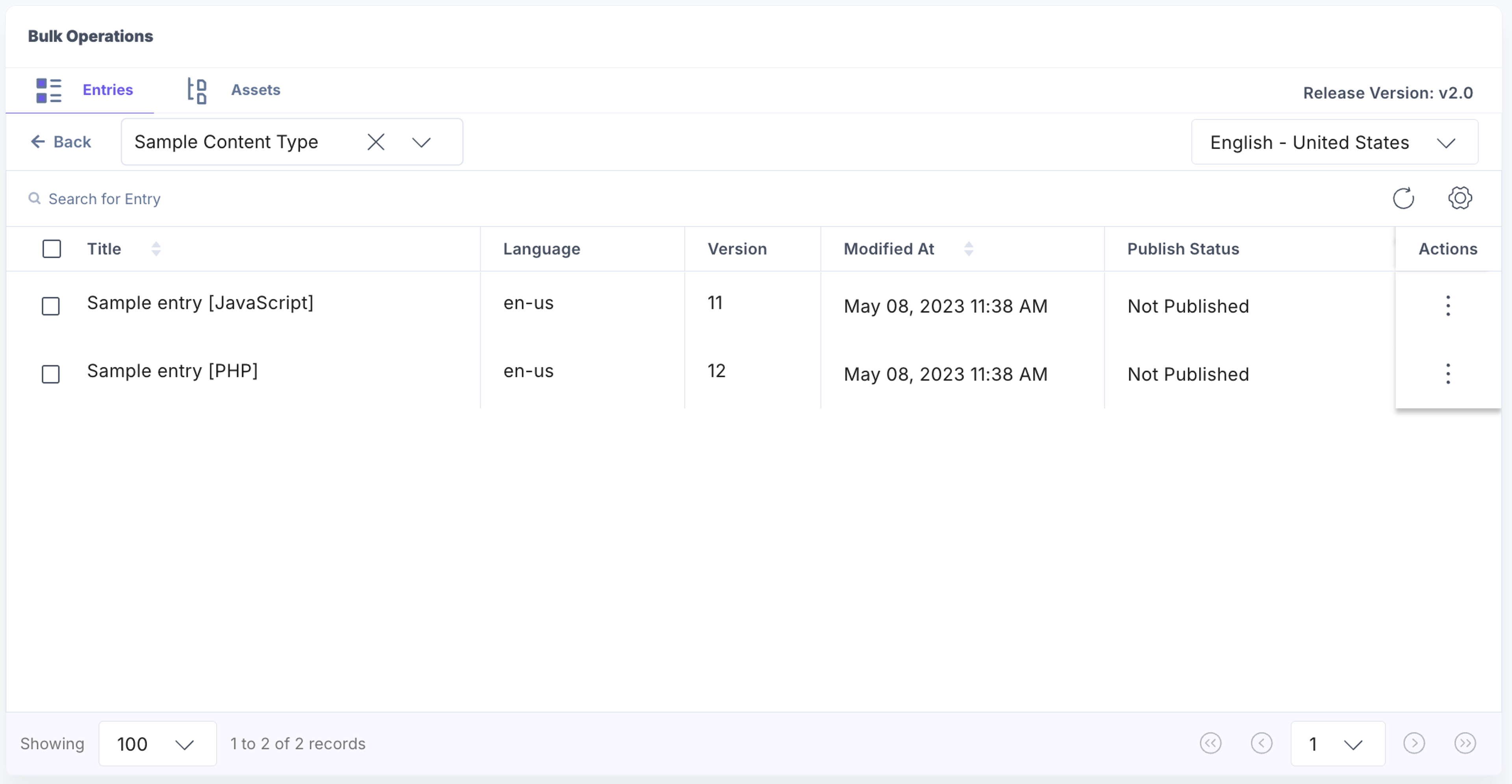Check the Sample entry [PHP] checkbox
The image size is (1512, 784).
coord(51,374)
